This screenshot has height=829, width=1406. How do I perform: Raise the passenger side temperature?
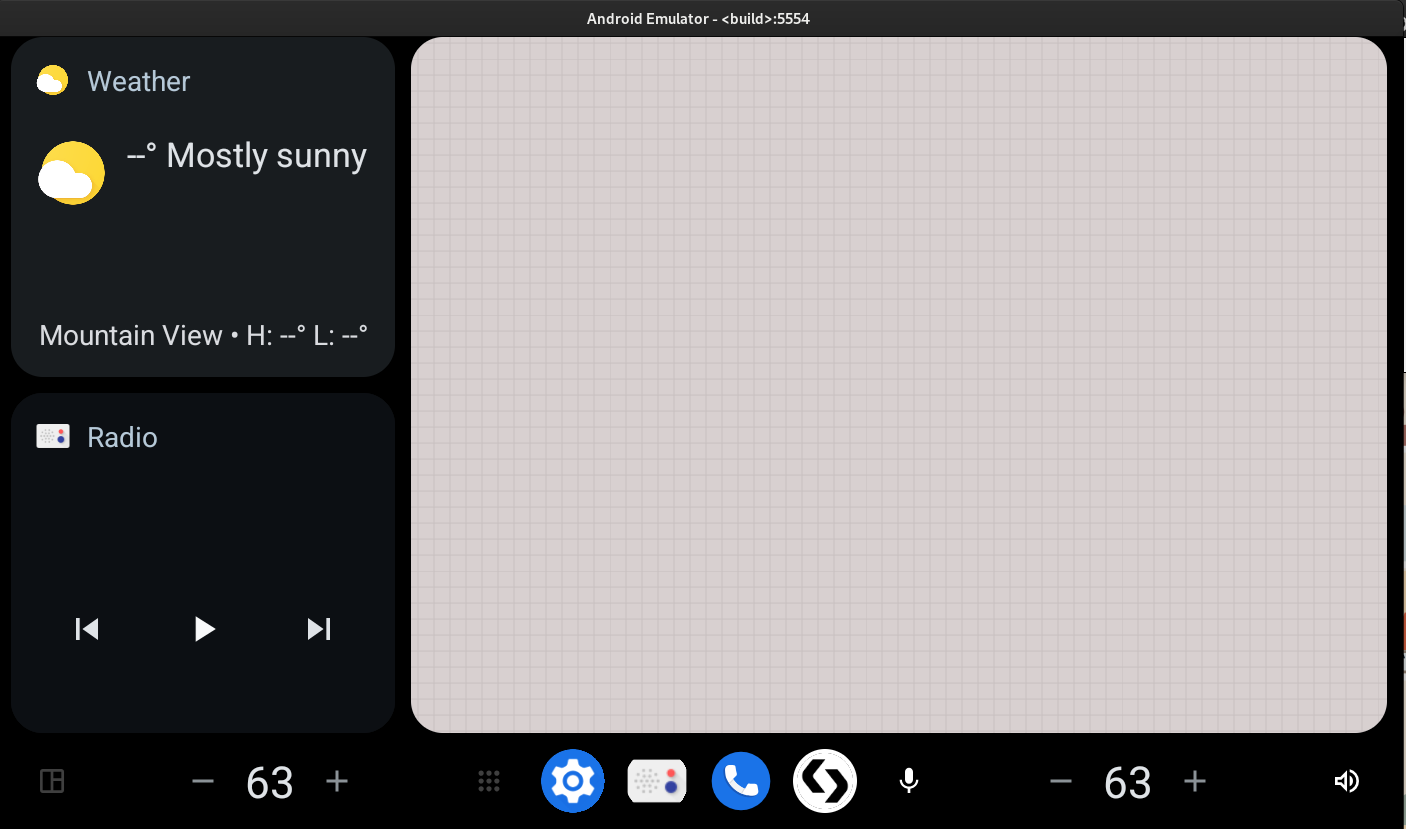coord(1195,781)
